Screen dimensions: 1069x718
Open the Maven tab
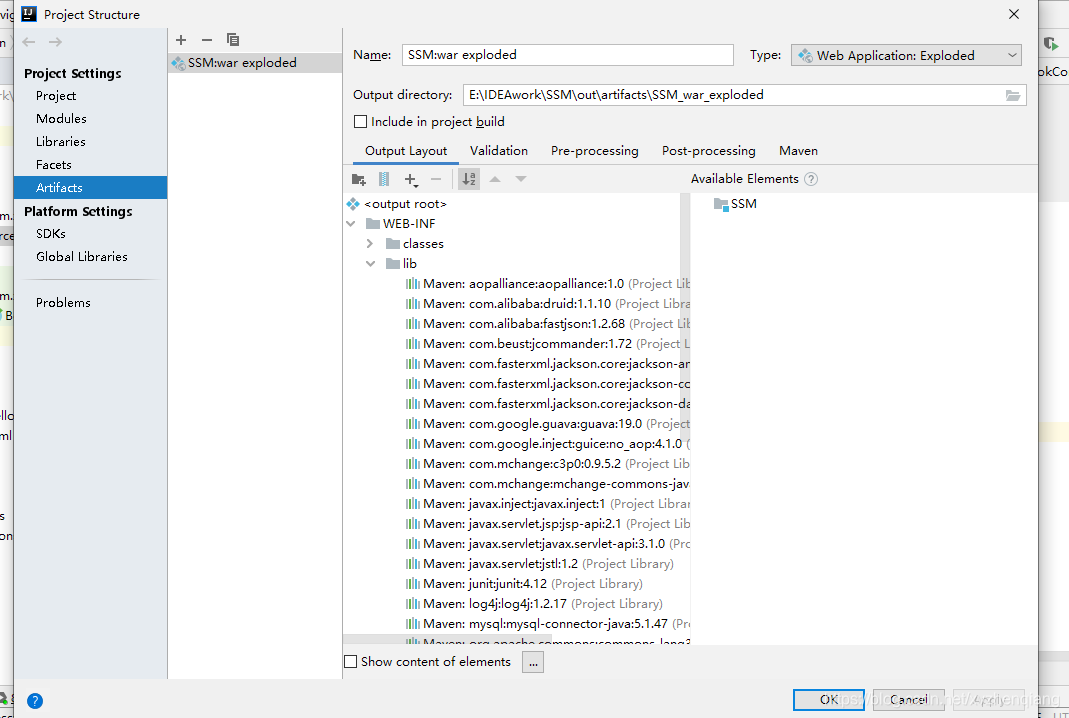(x=798, y=151)
